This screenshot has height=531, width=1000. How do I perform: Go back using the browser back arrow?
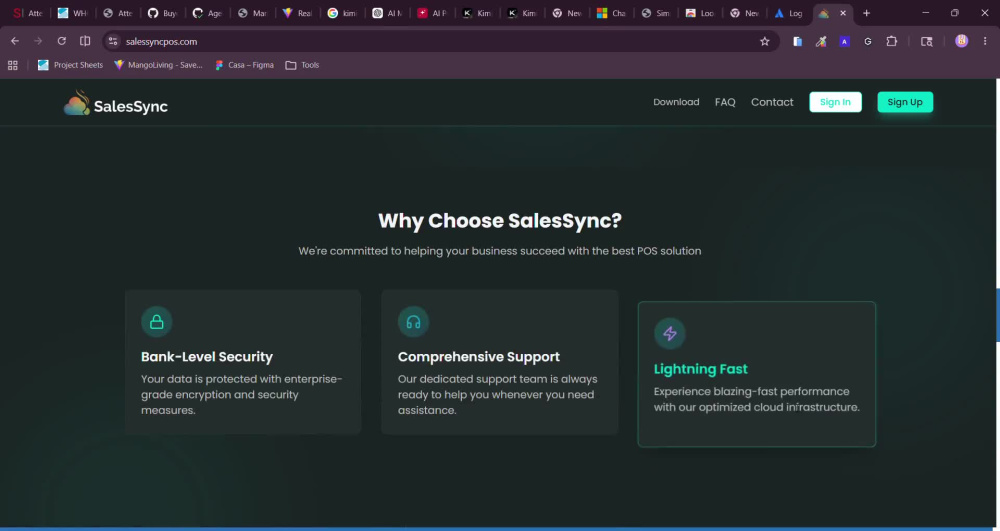[x=15, y=41]
